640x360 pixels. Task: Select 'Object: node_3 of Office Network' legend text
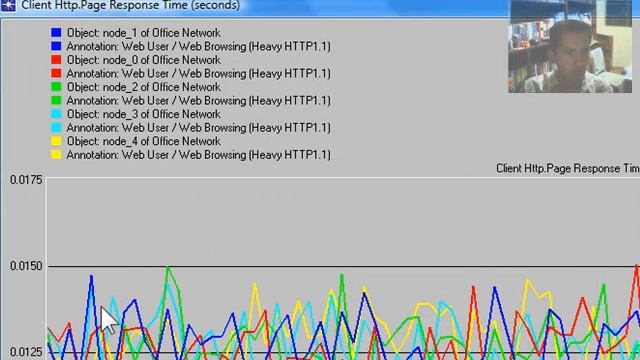[144, 114]
